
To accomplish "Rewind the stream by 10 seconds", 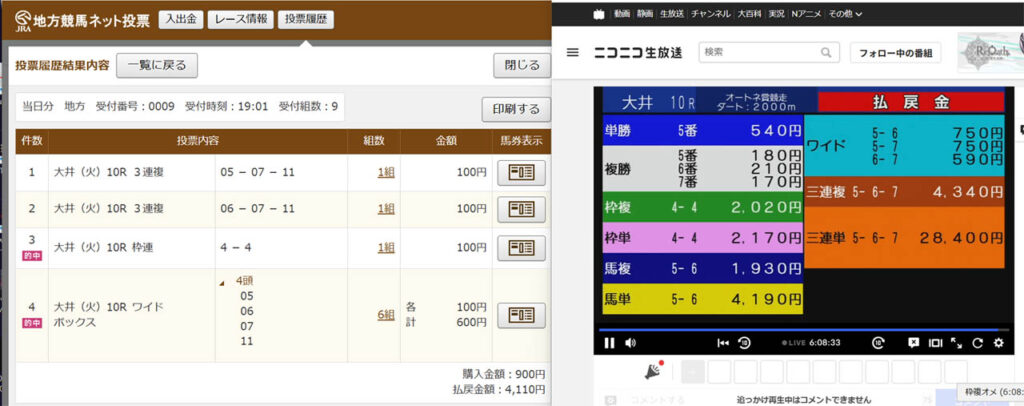I will tap(745, 343).
